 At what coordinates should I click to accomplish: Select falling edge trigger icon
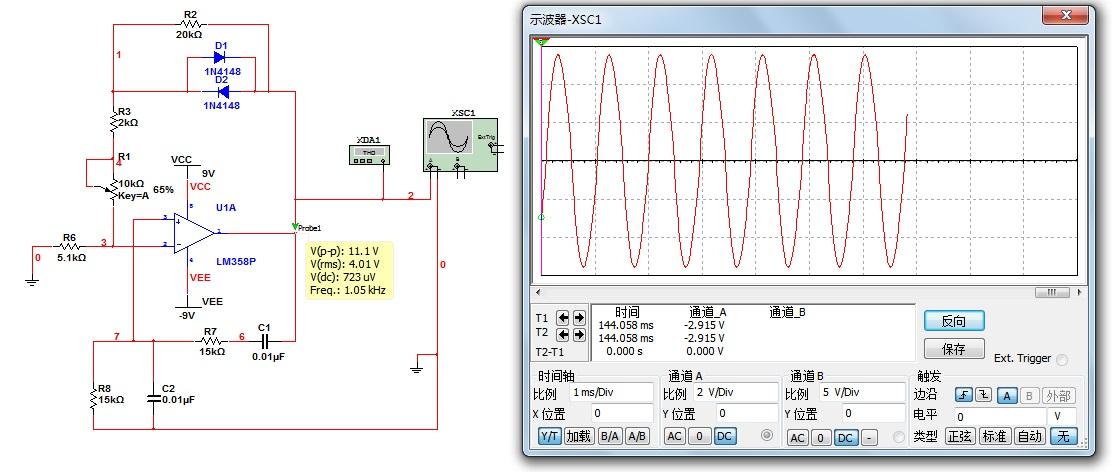[985, 395]
